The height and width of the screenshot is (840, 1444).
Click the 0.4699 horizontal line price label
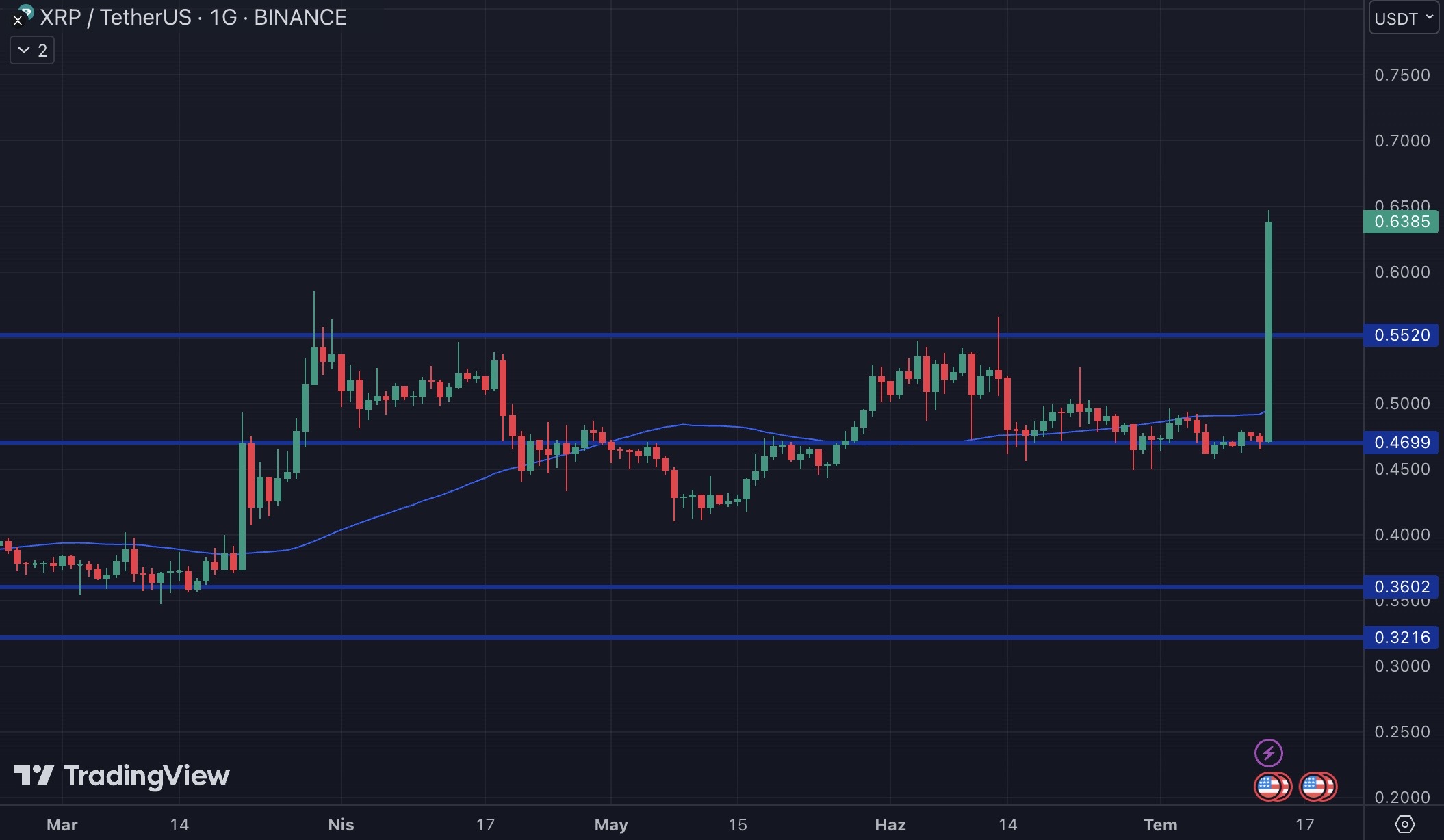click(x=1401, y=443)
